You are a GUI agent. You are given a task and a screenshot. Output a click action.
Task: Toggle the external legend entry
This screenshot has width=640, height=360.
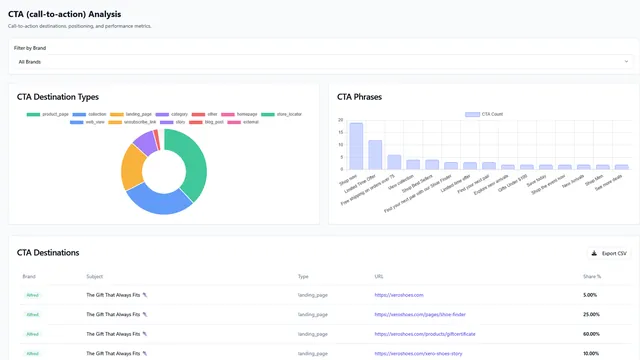(243, 122)
